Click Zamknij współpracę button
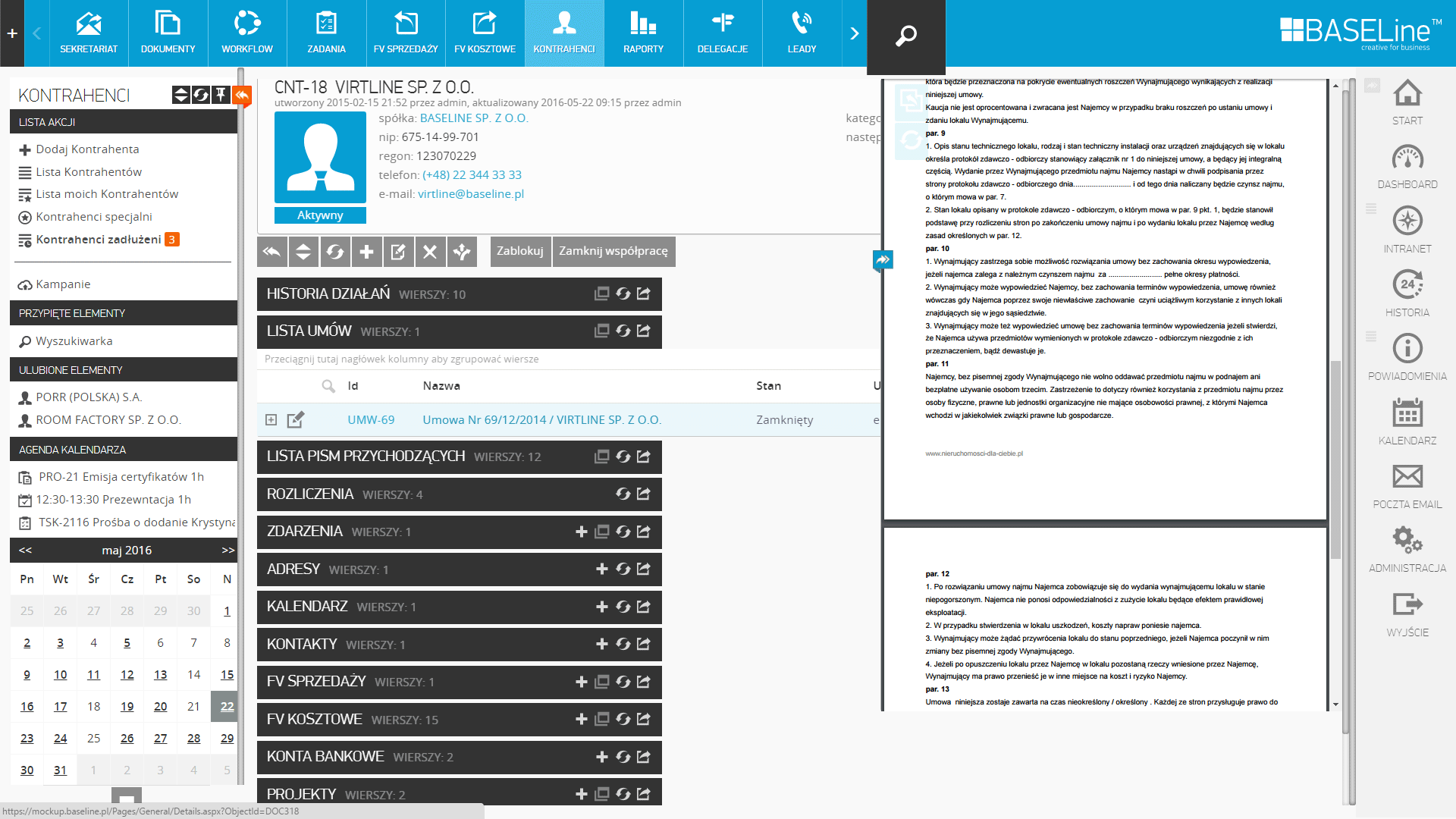The height and width of the screenshot is (819, 1456). click(x=613, y=251)
